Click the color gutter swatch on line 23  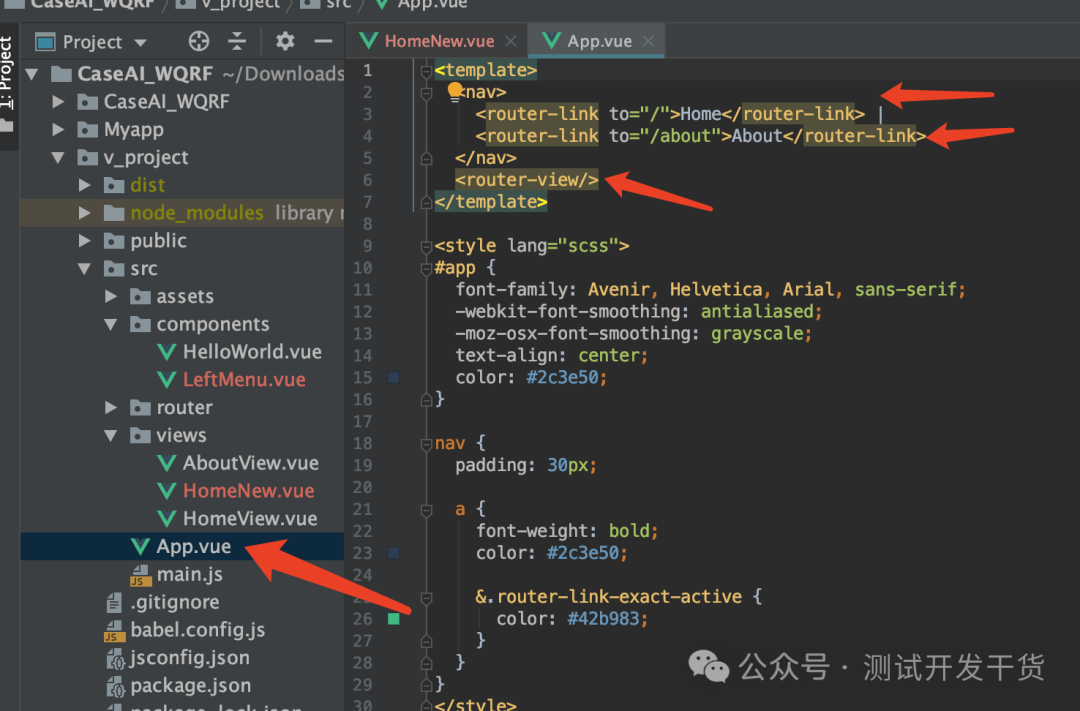coord(394,553)
